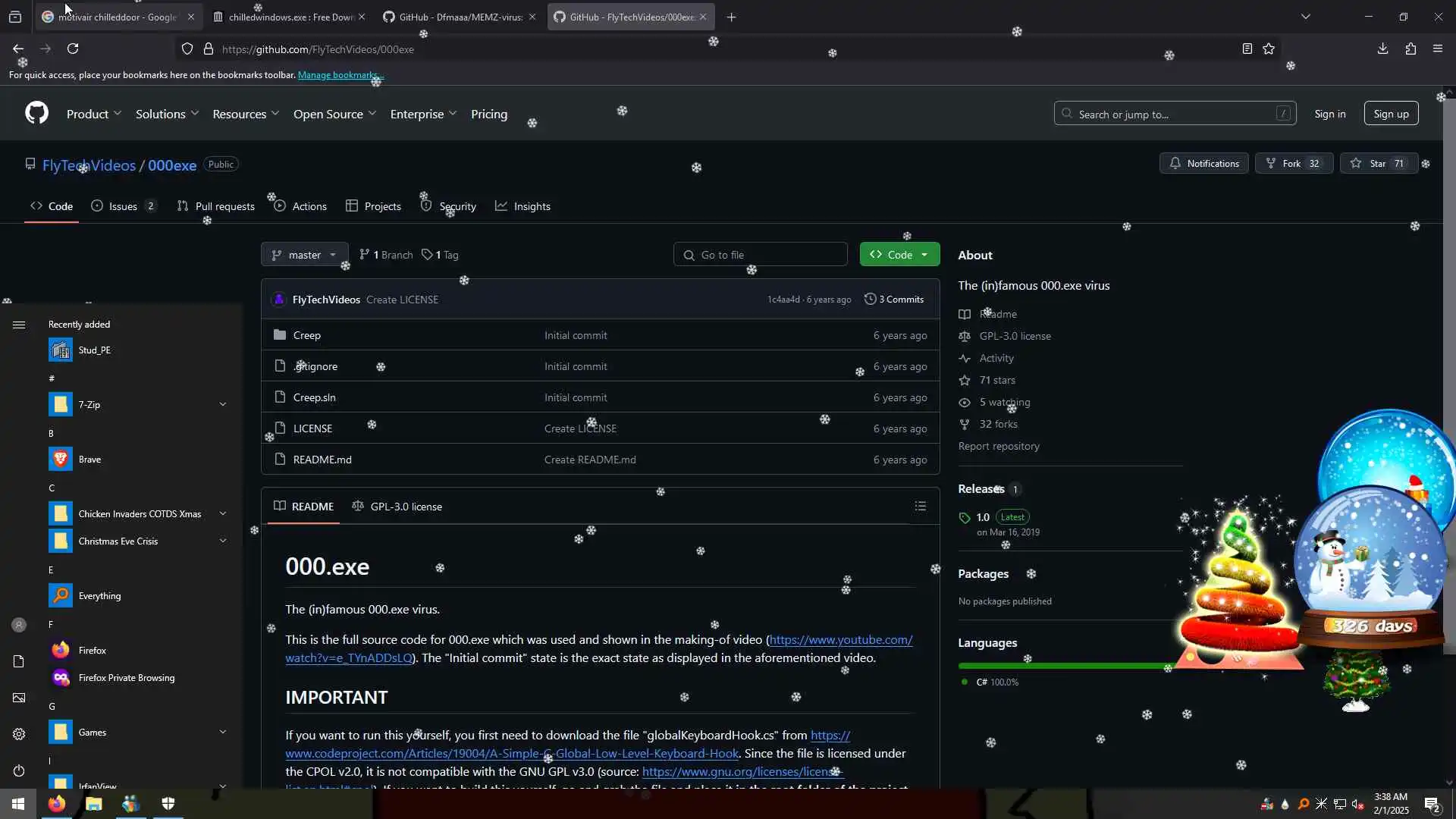
Task: Click the Firefox downloads arrow icon
Action: point(1382,49)
